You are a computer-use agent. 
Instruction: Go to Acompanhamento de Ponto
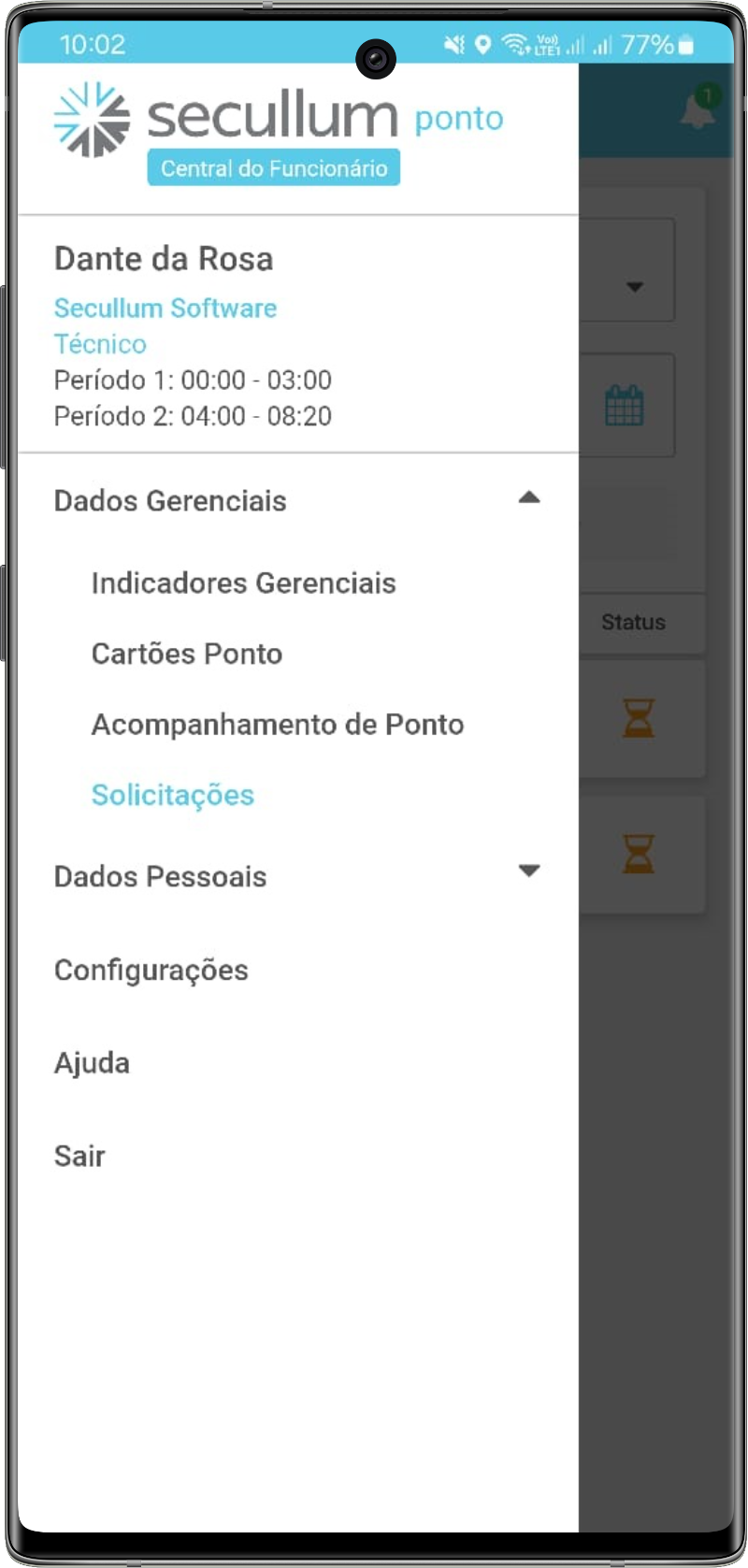(278, 725)
